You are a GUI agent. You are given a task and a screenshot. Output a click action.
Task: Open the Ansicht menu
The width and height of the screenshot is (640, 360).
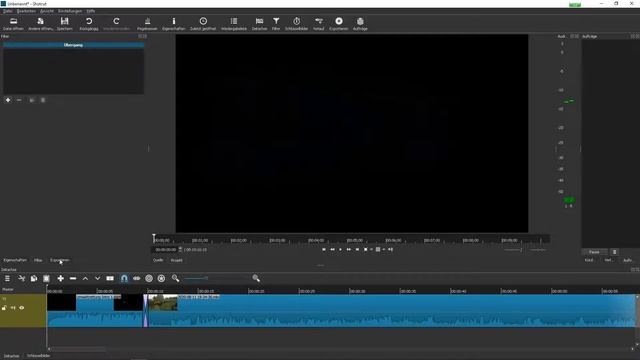coord(47,11)
